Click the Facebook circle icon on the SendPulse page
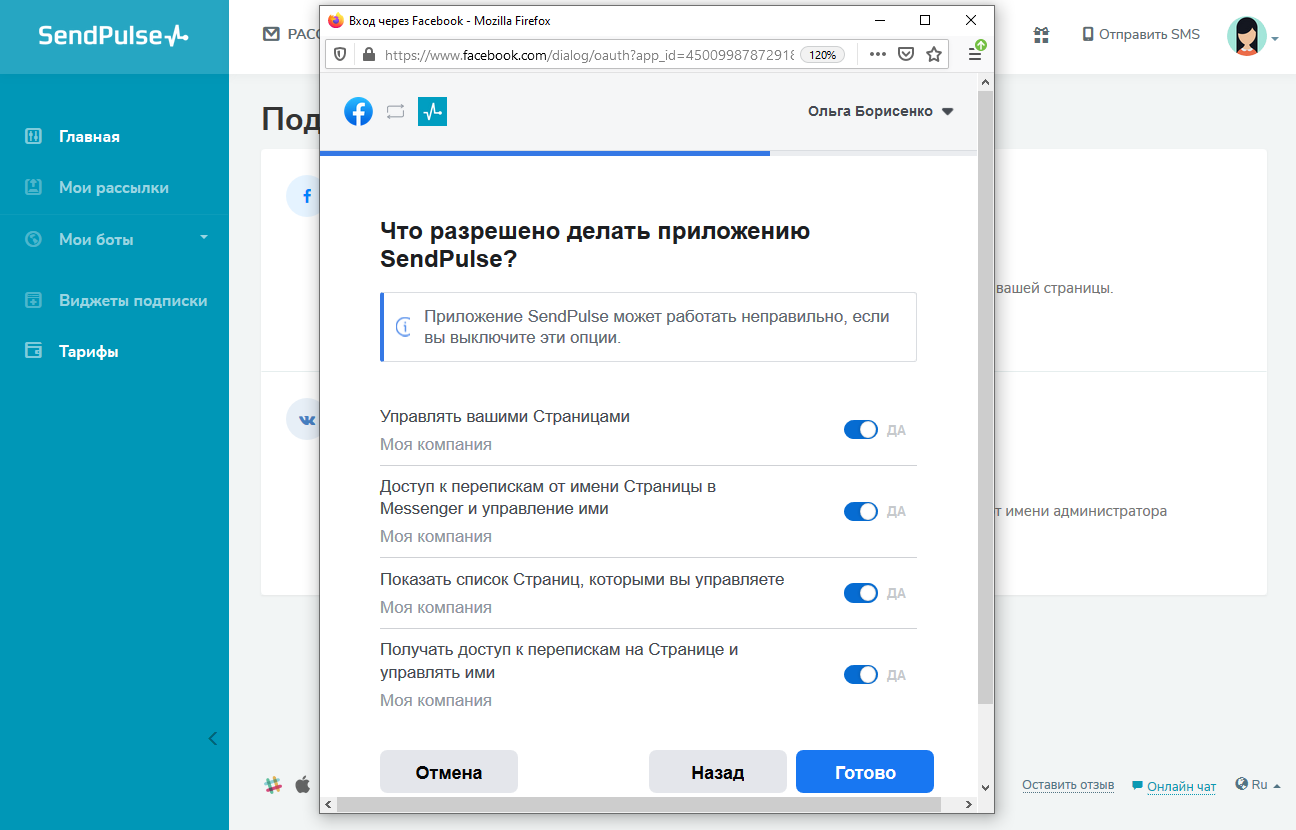The width and height of the screenshot is (1296, 830). (305, 196)
